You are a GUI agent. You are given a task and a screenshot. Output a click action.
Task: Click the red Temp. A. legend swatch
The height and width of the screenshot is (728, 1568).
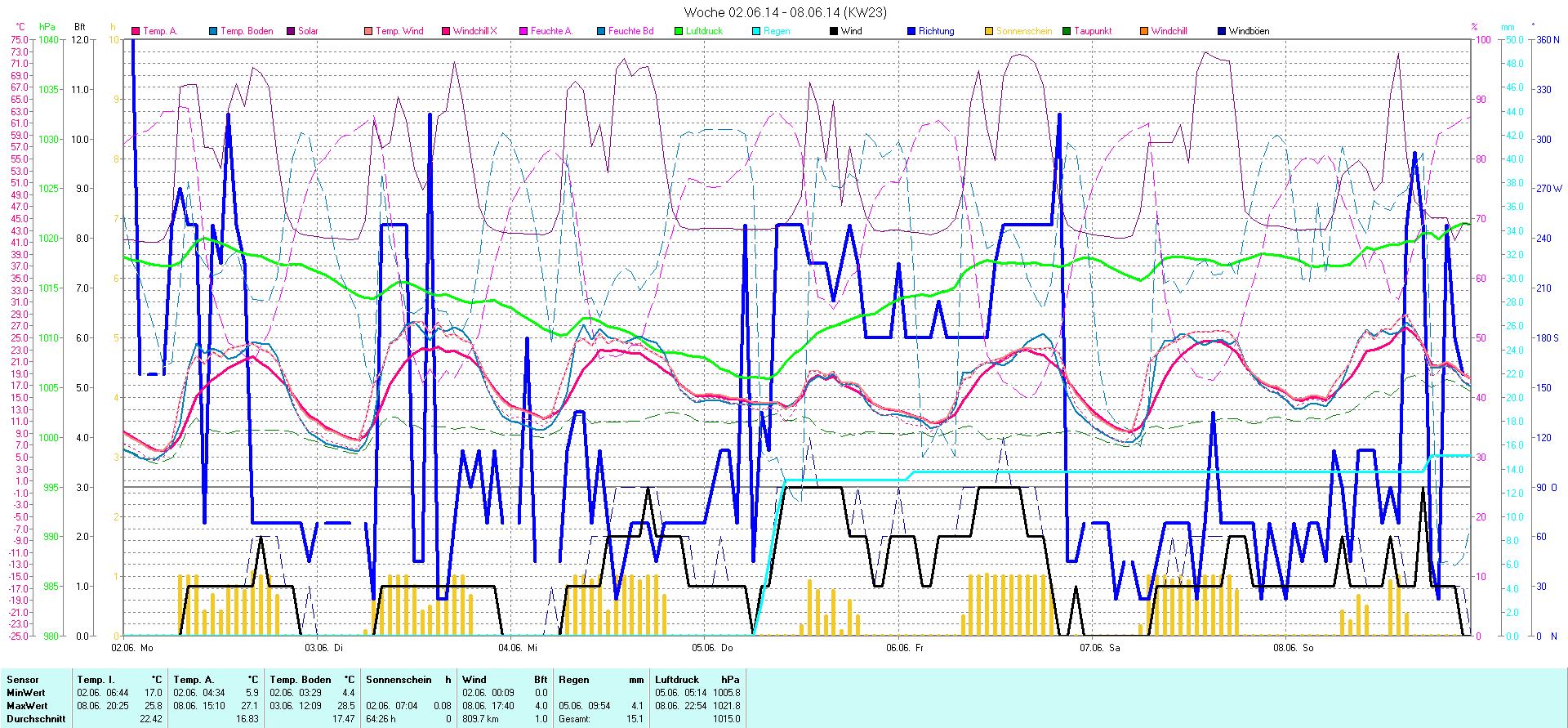(x=136, y=31)
